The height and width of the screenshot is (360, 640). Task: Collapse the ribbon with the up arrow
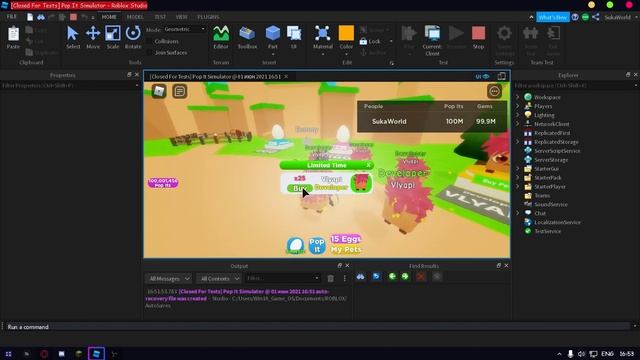click(531, 17)
